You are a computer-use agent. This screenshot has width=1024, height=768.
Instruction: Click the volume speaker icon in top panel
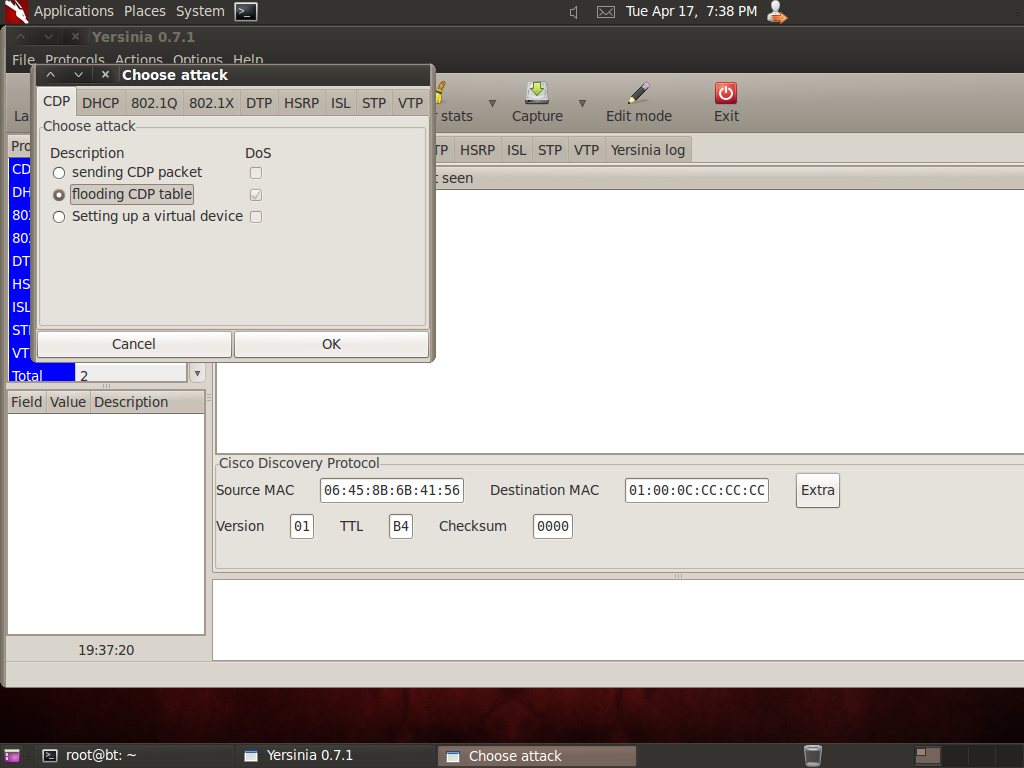coord(573,12)
